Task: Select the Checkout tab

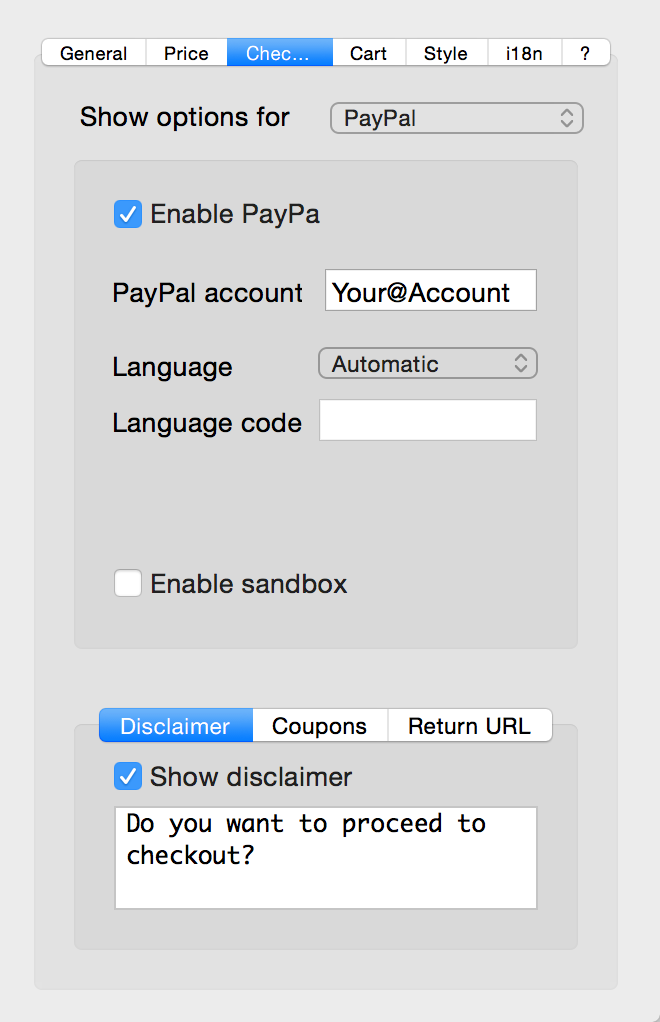Action: click(x=280, y=53)
